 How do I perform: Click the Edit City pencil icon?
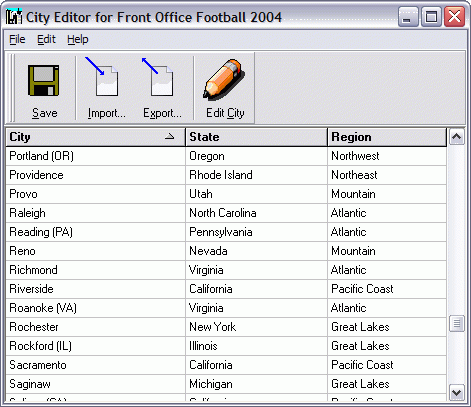pos(224,79)
